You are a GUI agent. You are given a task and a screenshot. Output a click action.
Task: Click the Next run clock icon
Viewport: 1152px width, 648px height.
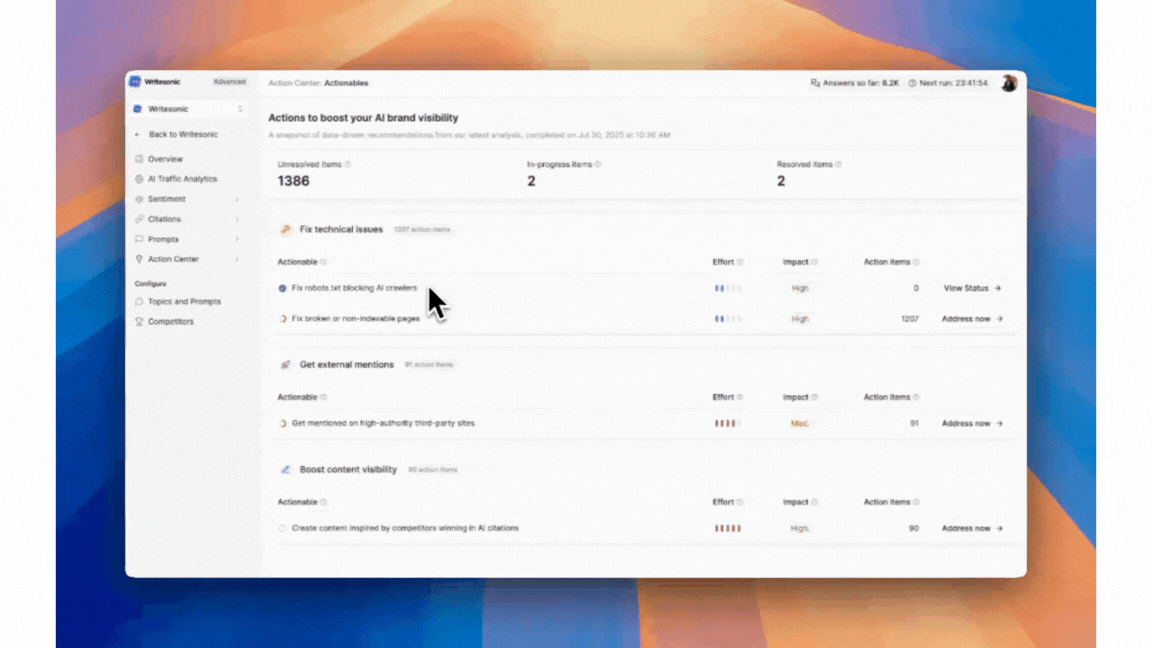(x=912, y=83)
